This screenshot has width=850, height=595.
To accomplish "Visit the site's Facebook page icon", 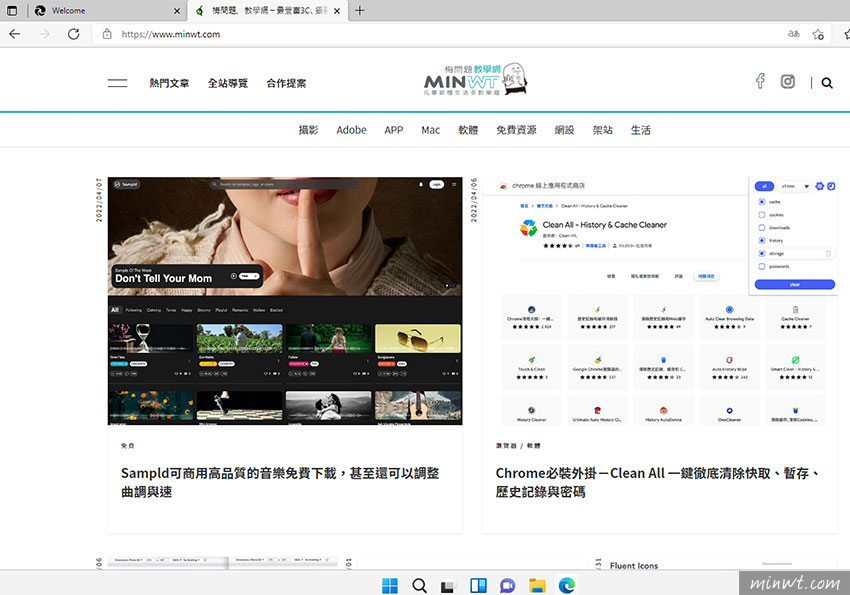I will [x=760, y=81].
